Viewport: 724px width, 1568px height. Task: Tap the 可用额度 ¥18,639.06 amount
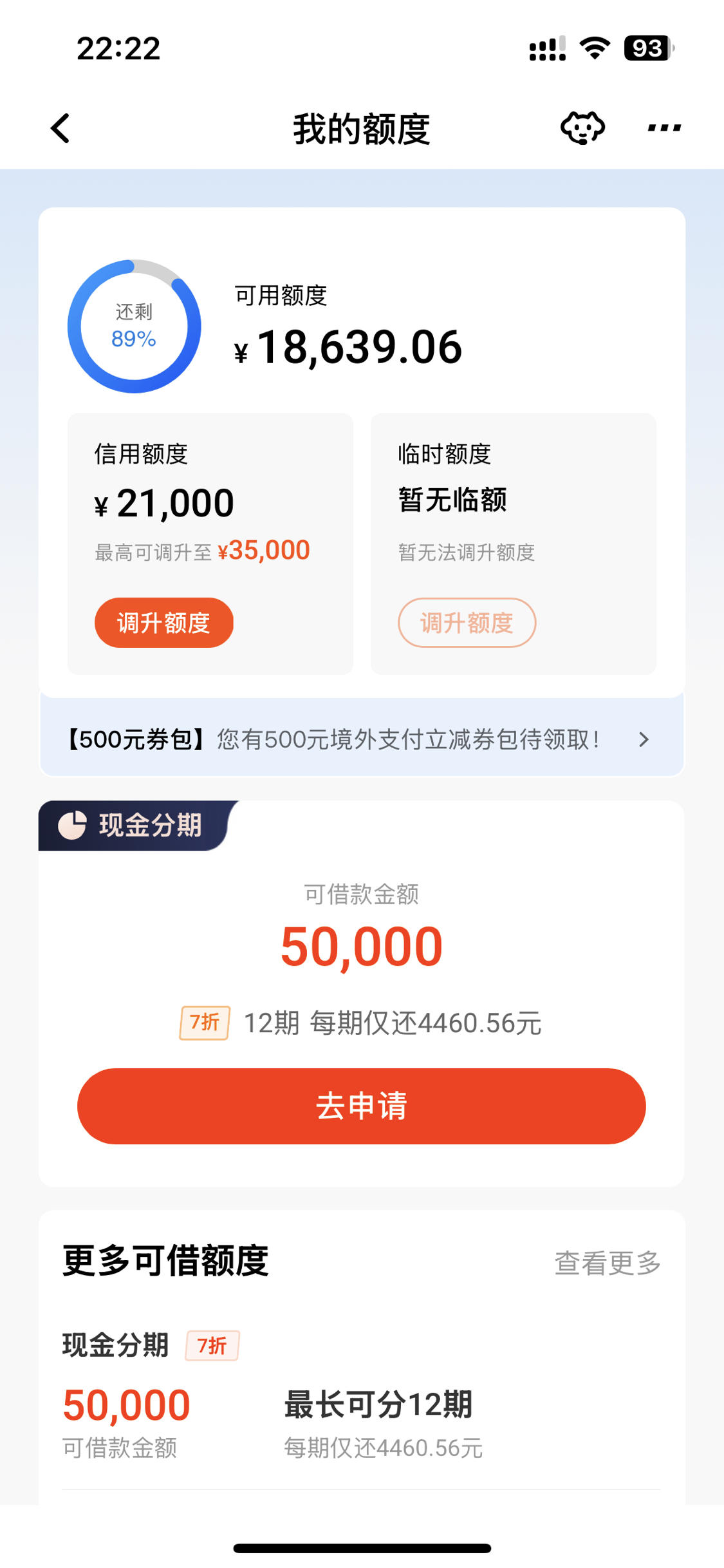pyautogui.click(x=348, y=348)
